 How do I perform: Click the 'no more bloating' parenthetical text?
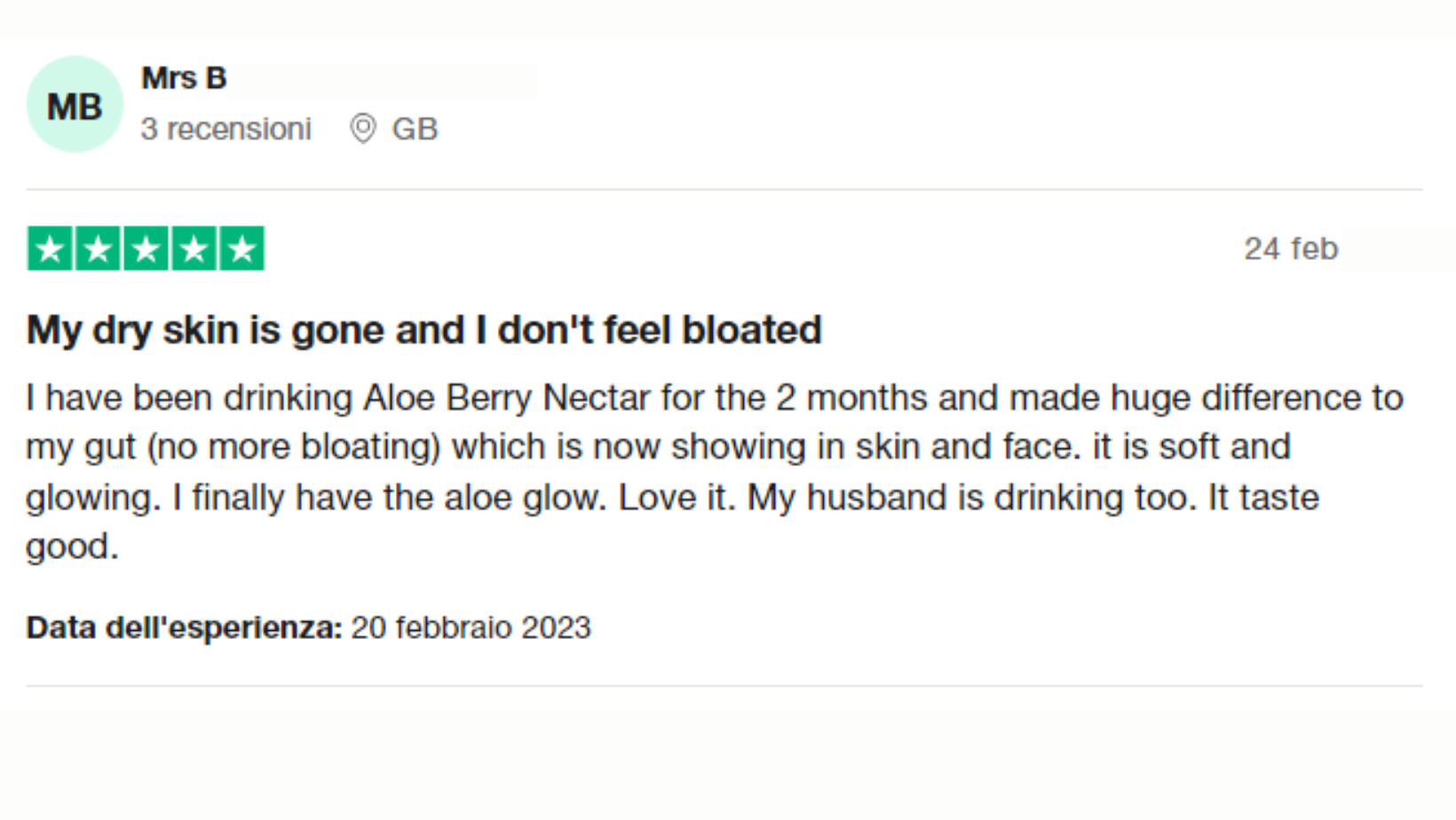(294, 446)
